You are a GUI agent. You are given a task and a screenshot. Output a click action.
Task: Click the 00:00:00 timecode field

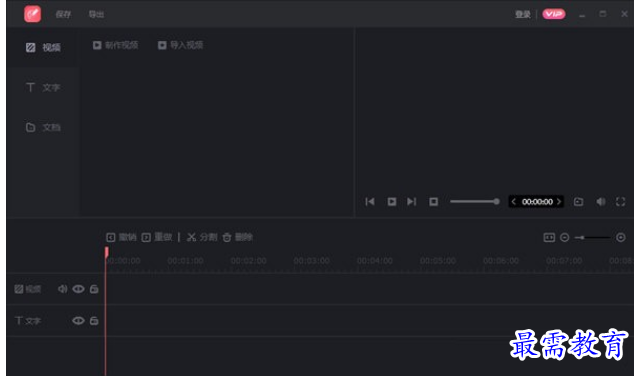pyautogui.click(x=537, y=201)
